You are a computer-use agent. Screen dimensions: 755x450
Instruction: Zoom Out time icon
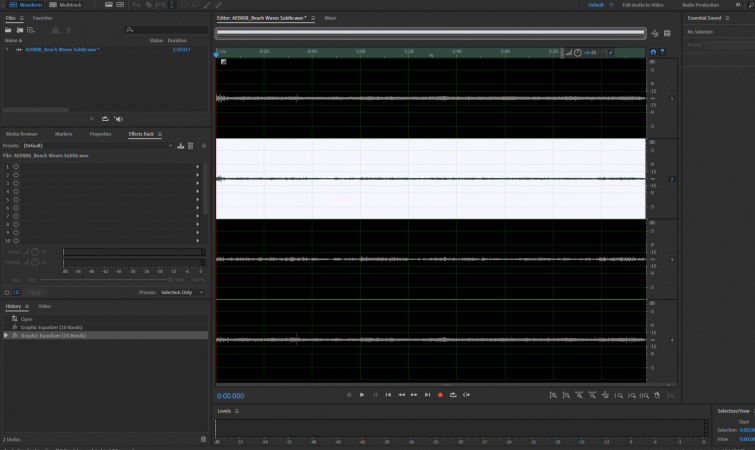pos(592,395)
